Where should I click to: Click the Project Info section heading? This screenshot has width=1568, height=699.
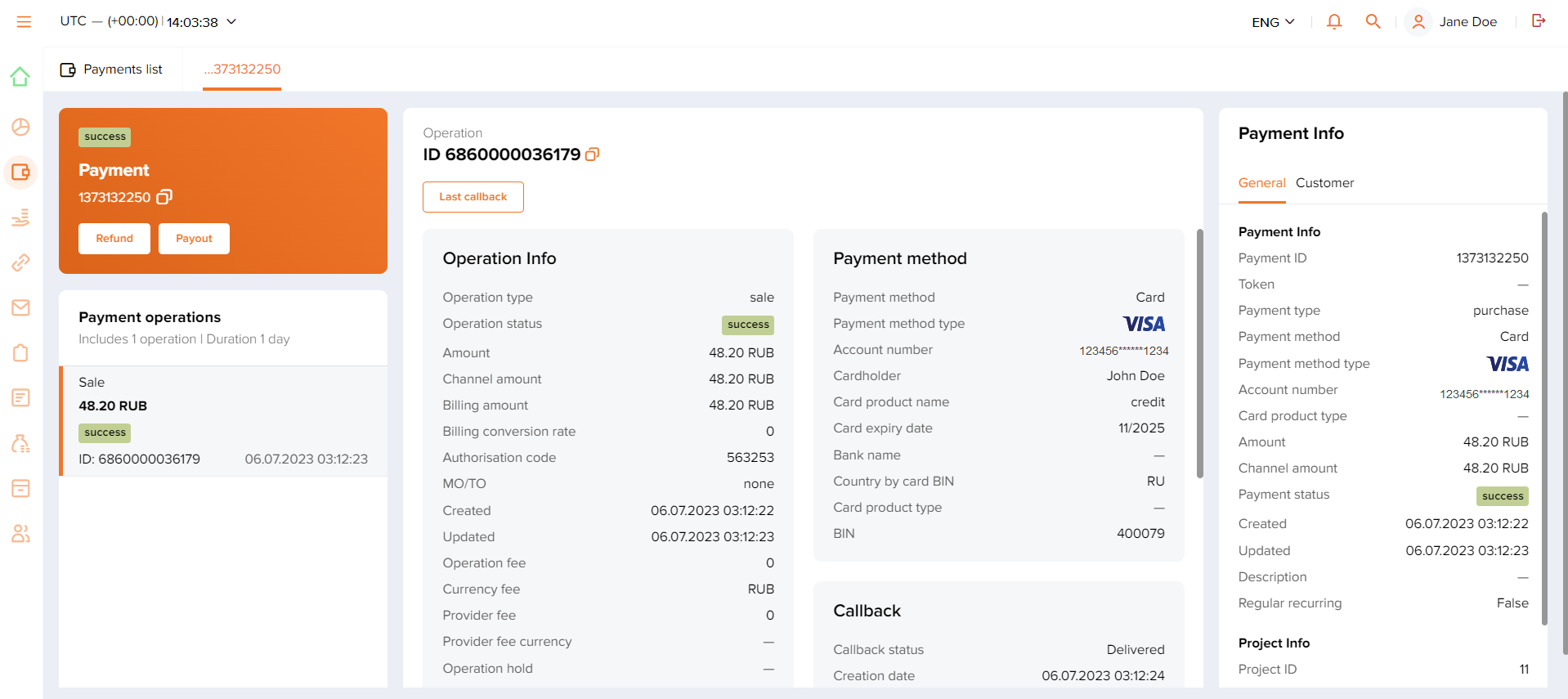click(x=1274, y=643)
